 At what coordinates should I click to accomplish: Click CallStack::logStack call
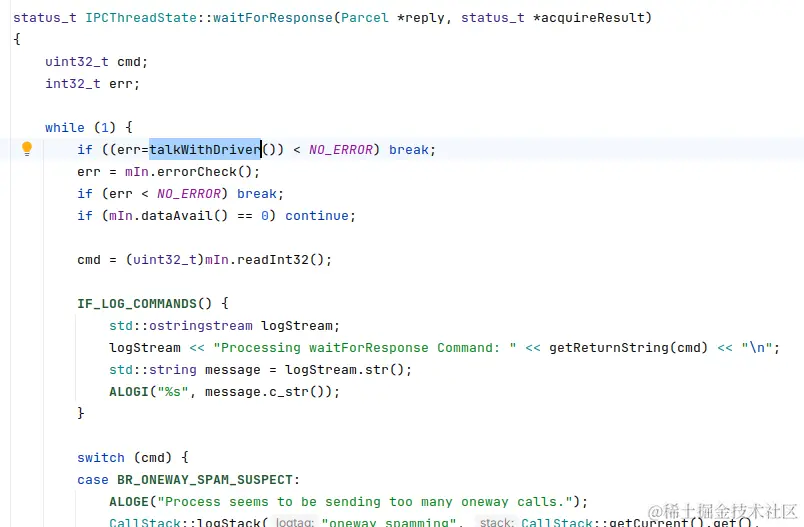point(185,522)
